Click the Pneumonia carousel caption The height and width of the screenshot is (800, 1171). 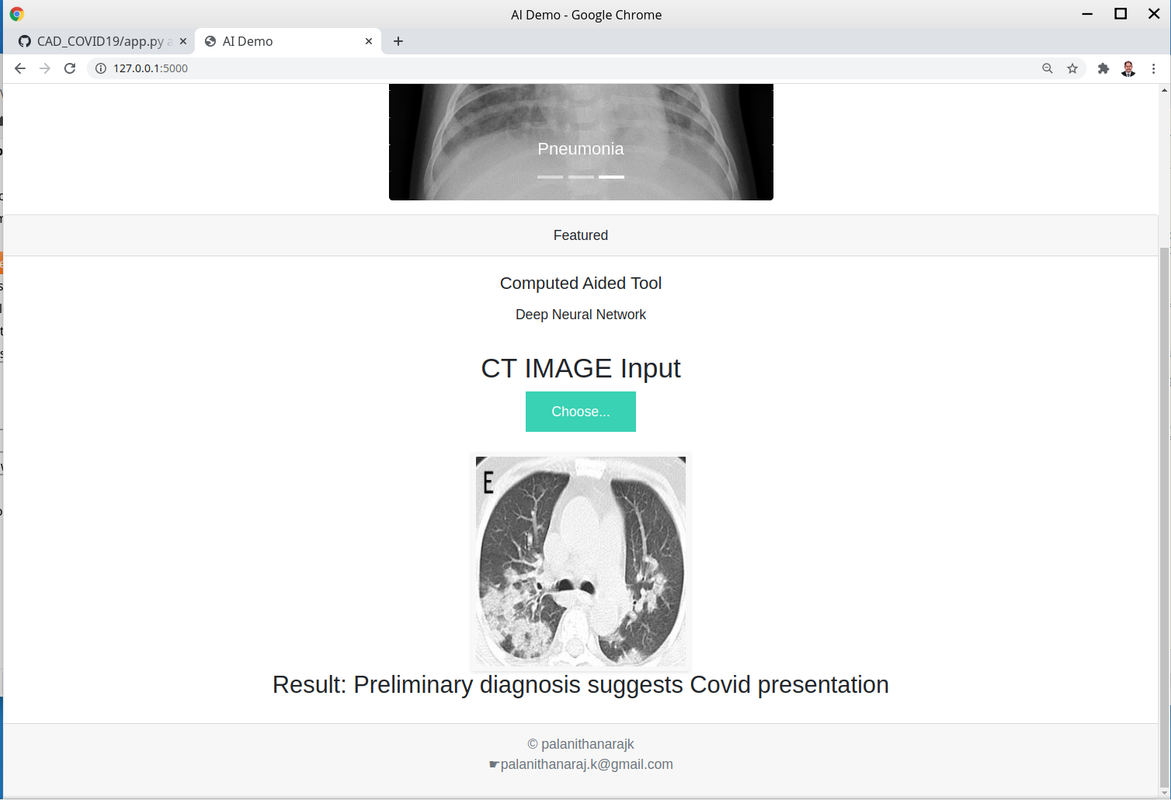pos(580,149)
